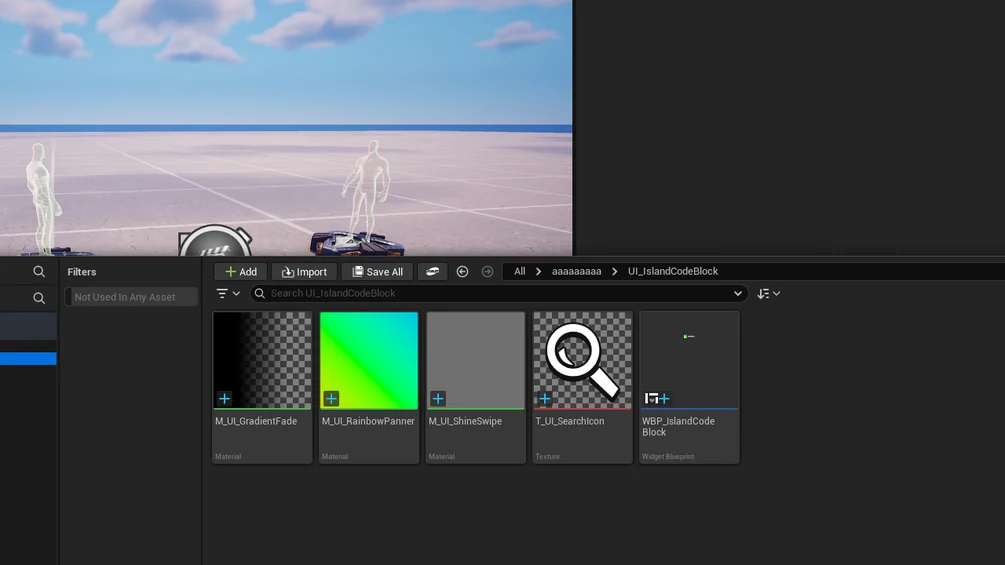Open the filter options dropdown icon
The image size is (1005, 565).
[228, 294]
